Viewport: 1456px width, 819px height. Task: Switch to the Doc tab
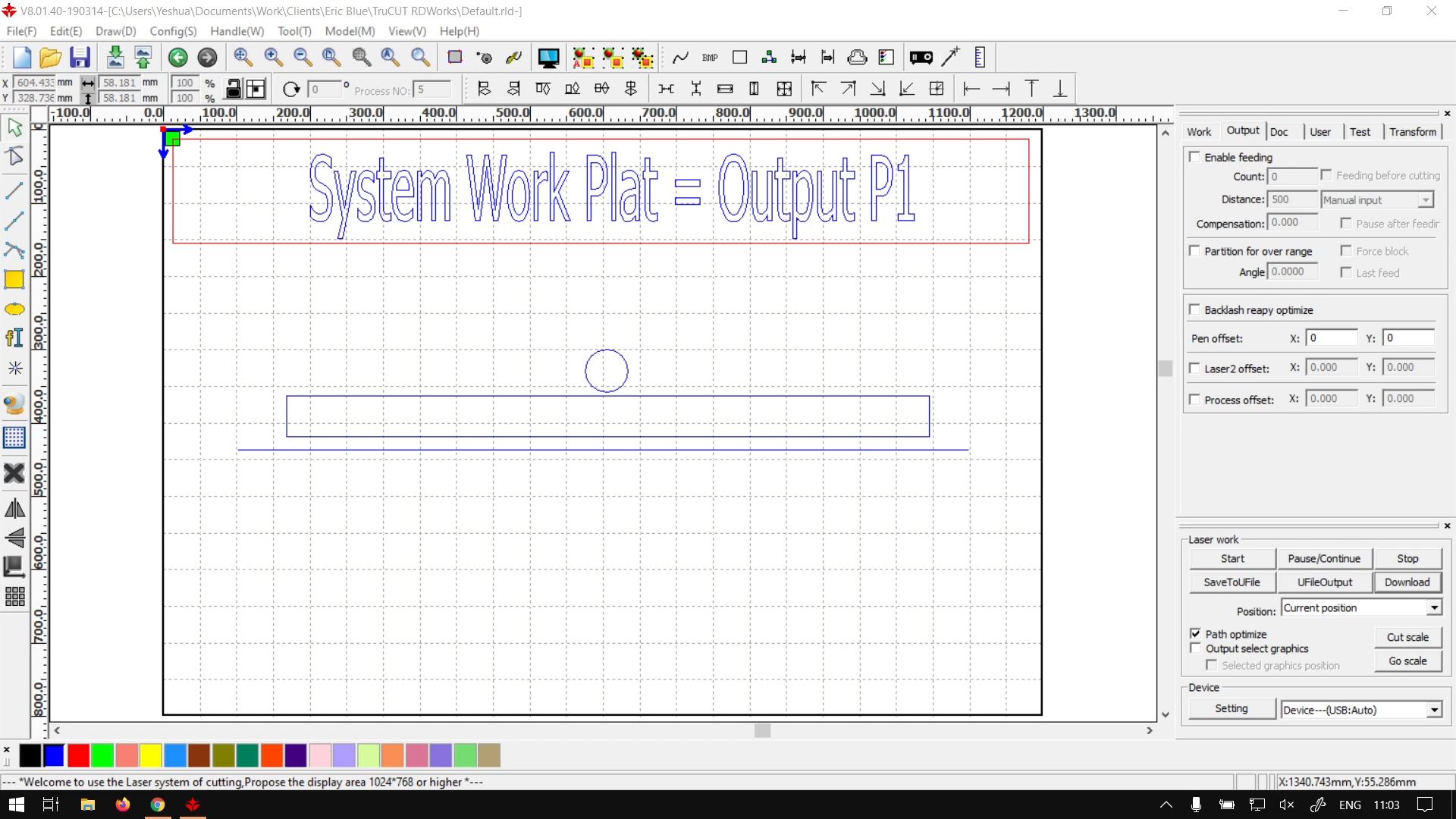tap(1279, 132)
